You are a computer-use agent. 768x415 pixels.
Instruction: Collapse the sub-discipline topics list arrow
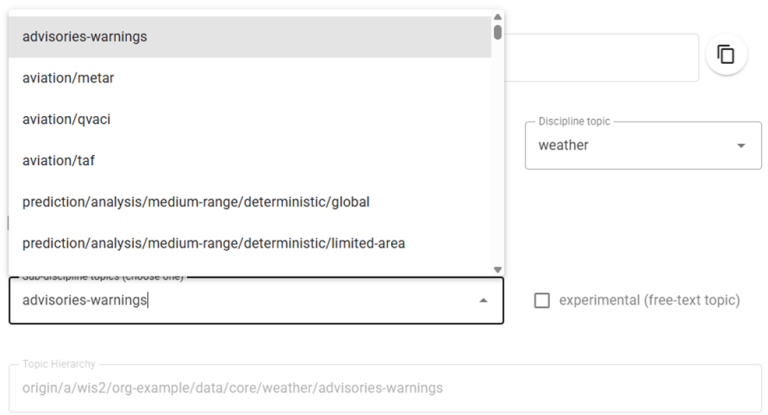[484, 300]
